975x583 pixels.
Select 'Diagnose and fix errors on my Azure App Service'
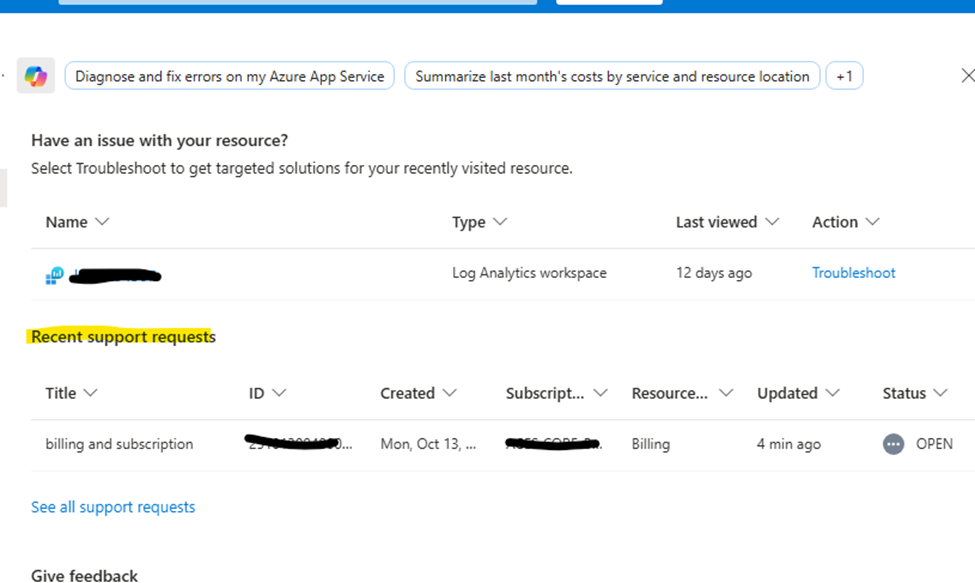(229, 76)
